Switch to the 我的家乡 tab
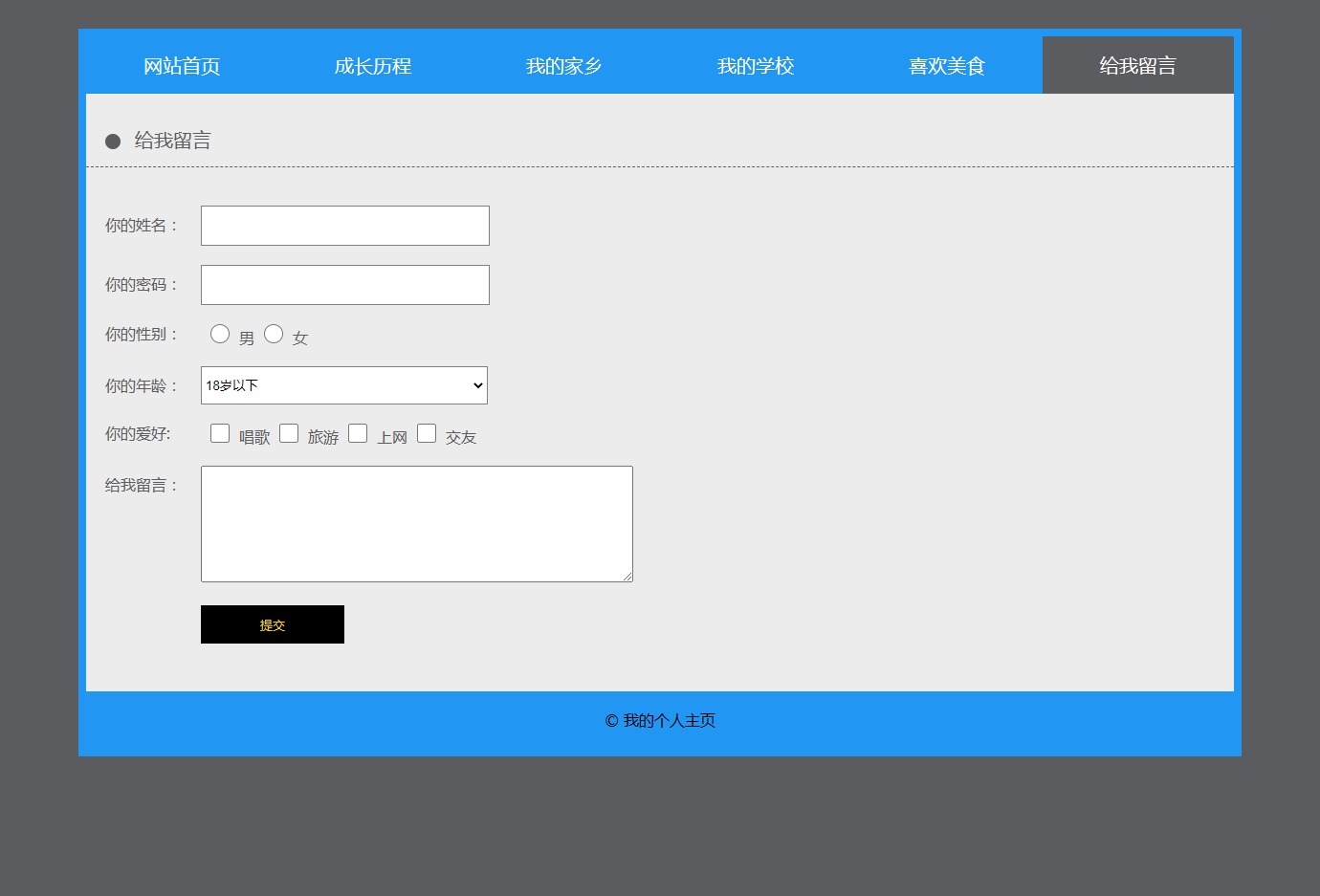Viewport: 1320px width, 896px height. tap(564, 66)
